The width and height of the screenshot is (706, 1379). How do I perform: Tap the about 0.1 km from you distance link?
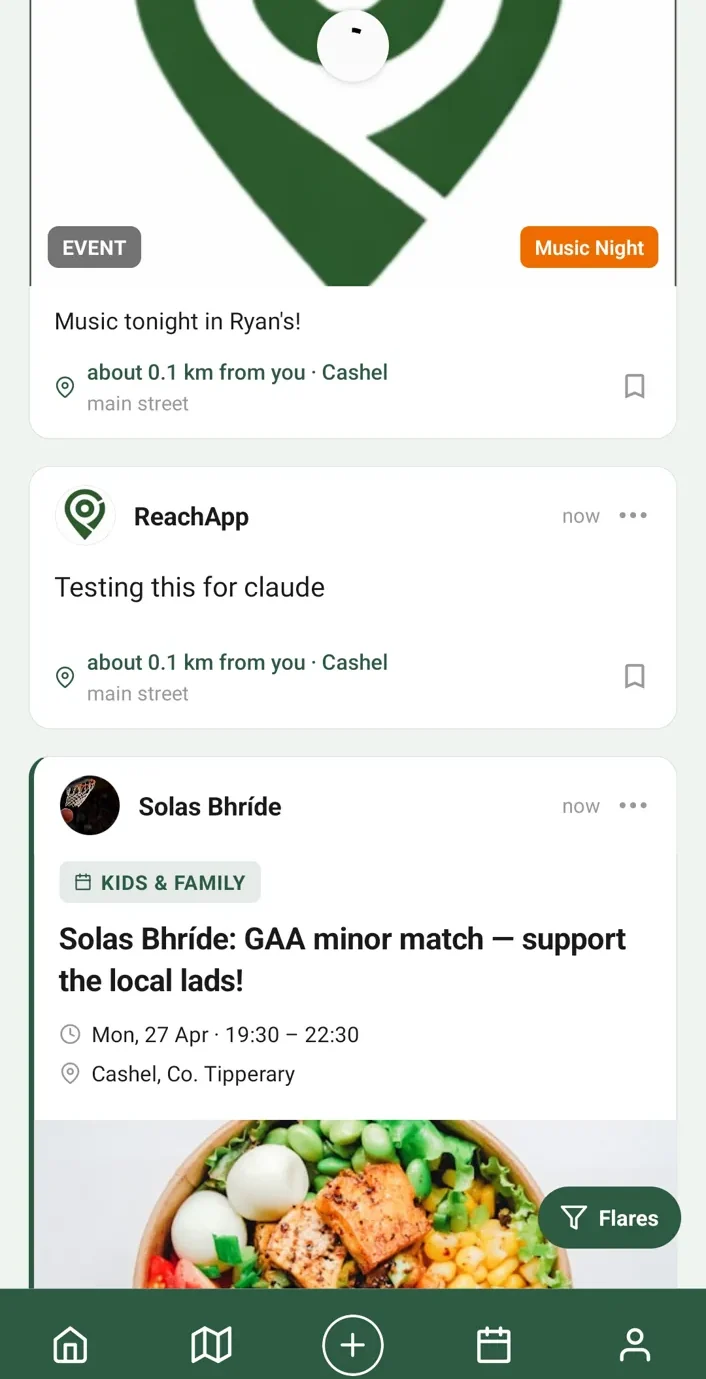tap(196, 371)
